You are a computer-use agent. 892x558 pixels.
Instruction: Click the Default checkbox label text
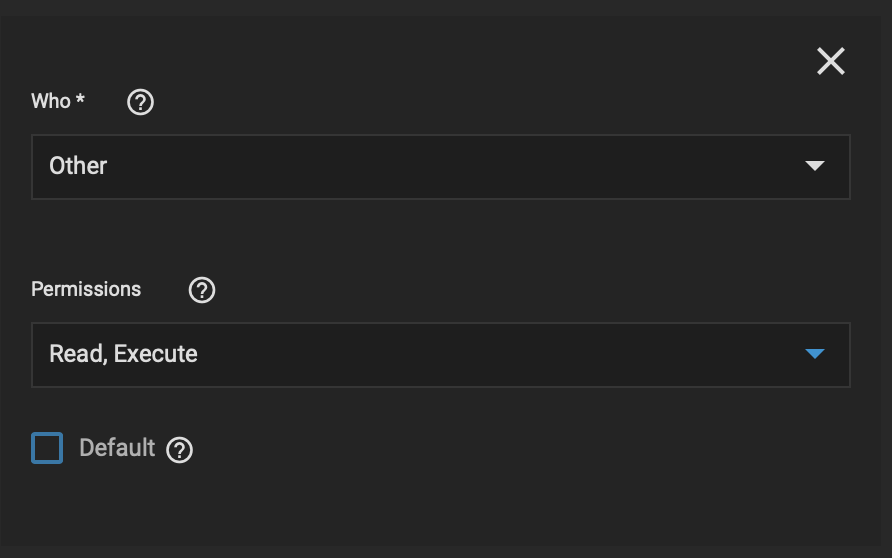pos(117,448)
